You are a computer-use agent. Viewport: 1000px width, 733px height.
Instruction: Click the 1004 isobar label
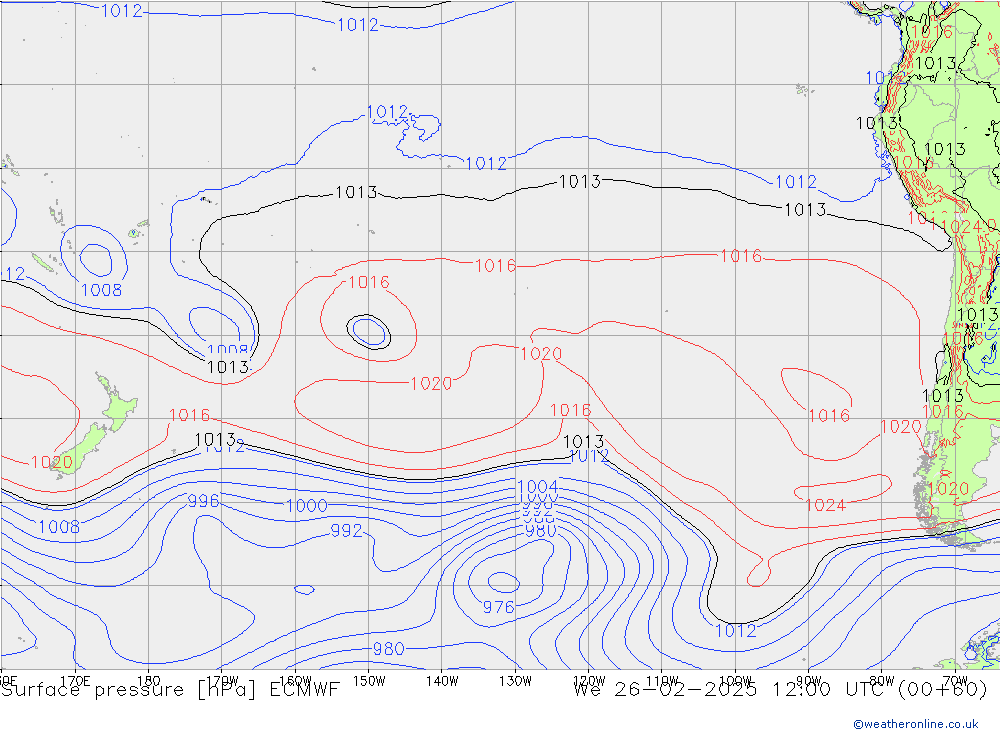coord(538,486)
